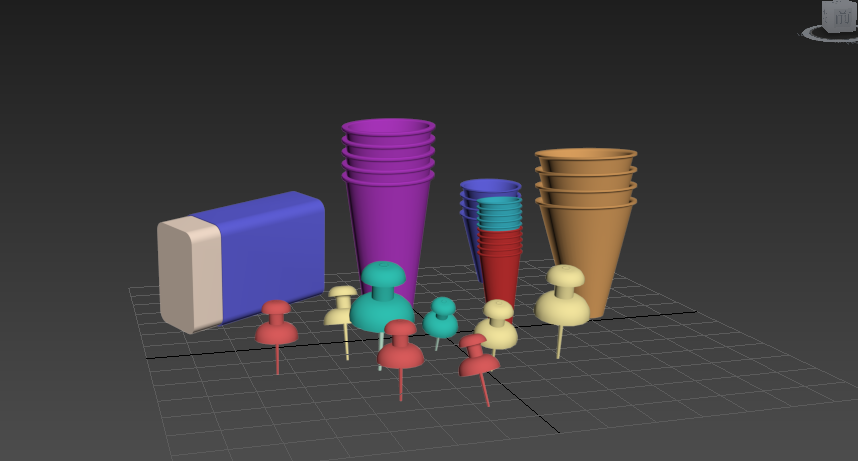Select the tilted red pushpin in front

(478, 357)
